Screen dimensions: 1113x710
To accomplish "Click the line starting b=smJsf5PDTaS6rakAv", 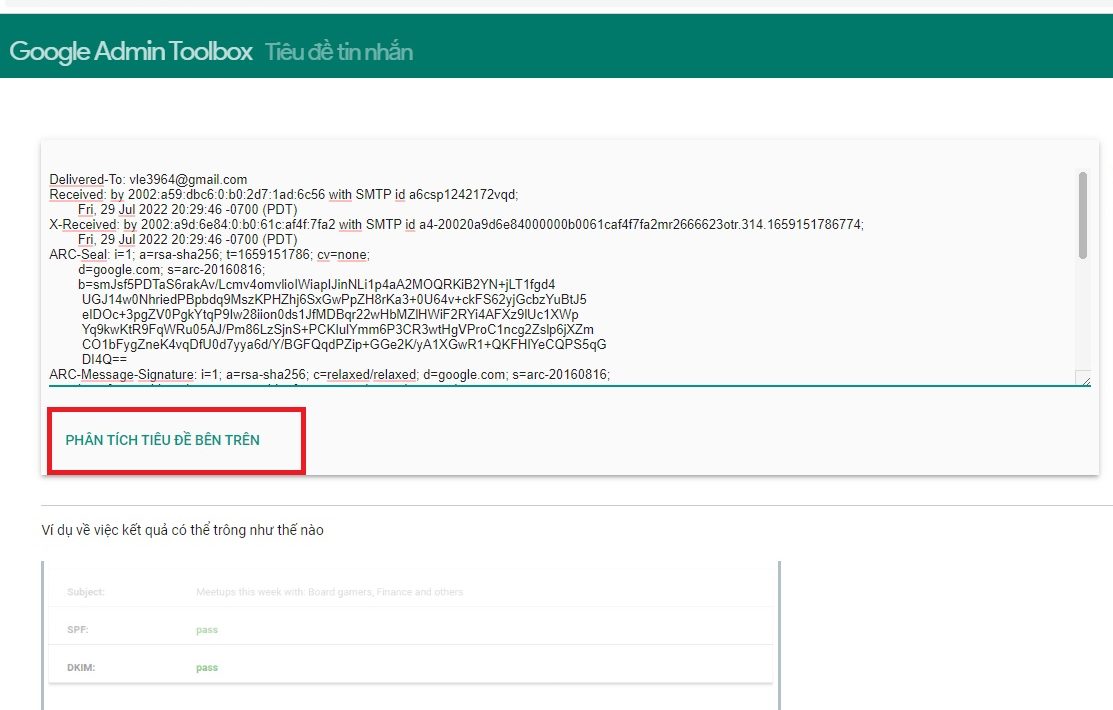I will (x=317, y=284).
